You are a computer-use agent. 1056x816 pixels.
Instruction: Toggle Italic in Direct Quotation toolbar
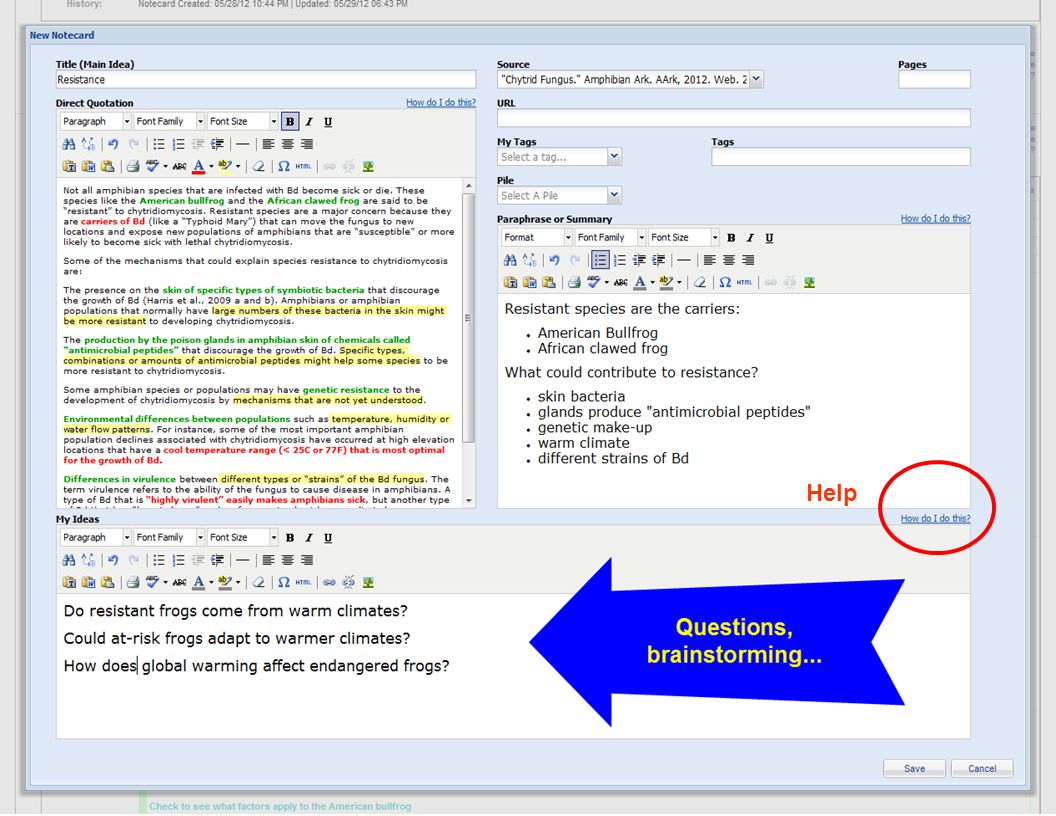(x=308, y=122)
